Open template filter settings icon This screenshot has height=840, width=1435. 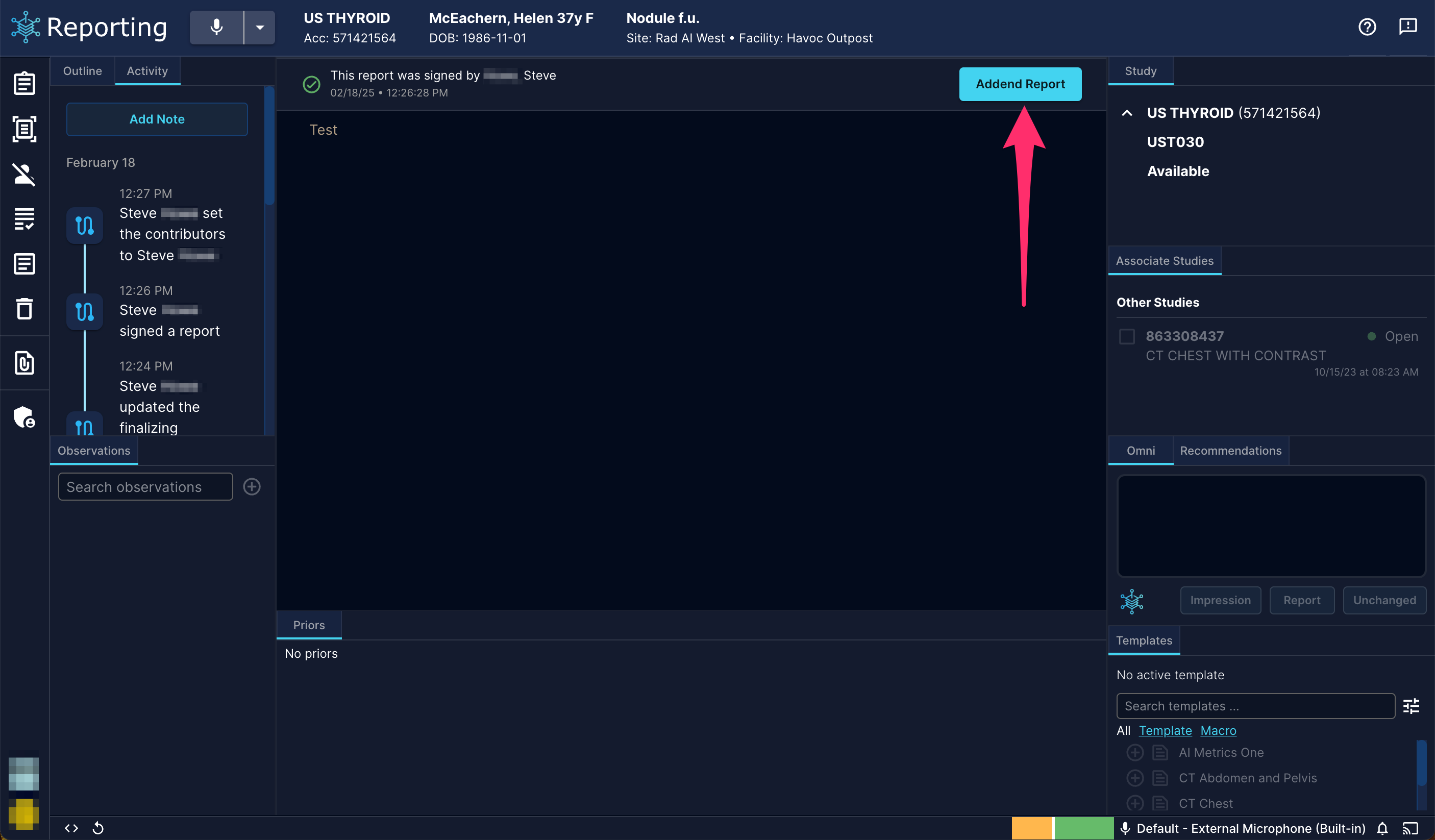(1411, 706)
